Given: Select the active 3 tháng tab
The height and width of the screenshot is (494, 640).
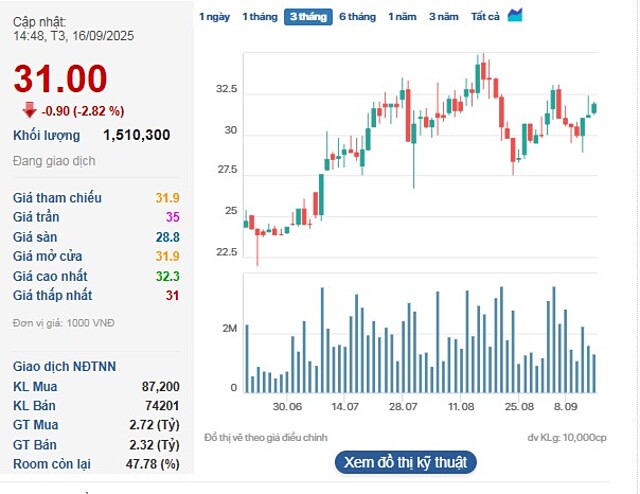Looking at the screenshot, I should (307, 17).
